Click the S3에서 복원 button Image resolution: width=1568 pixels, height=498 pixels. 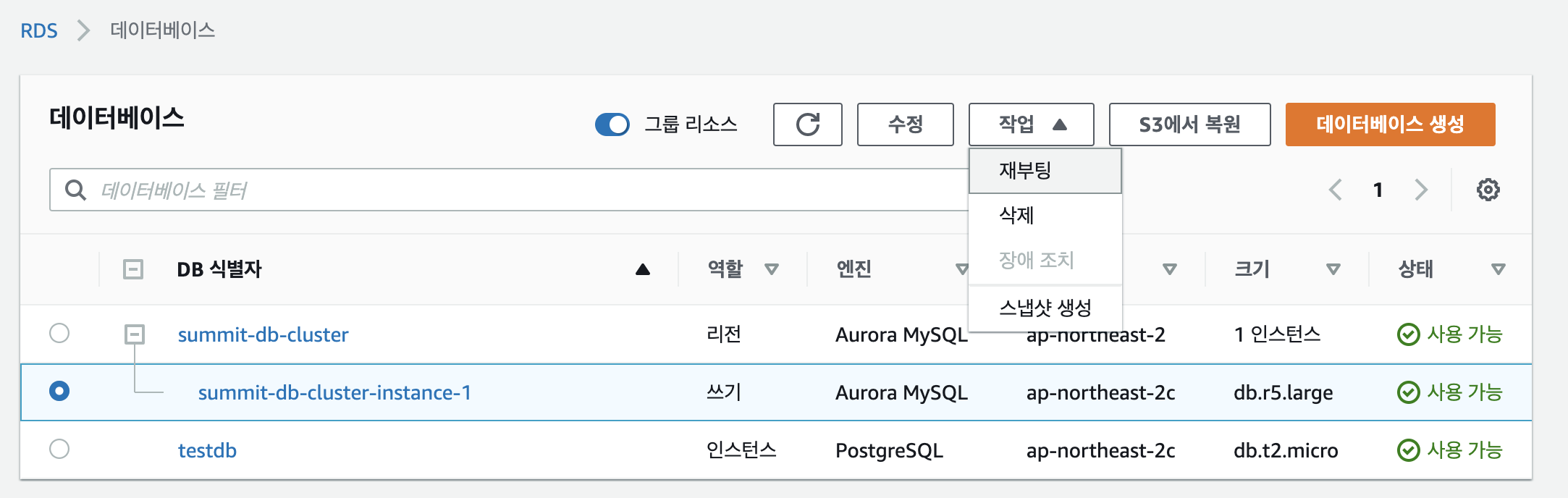1189,124
